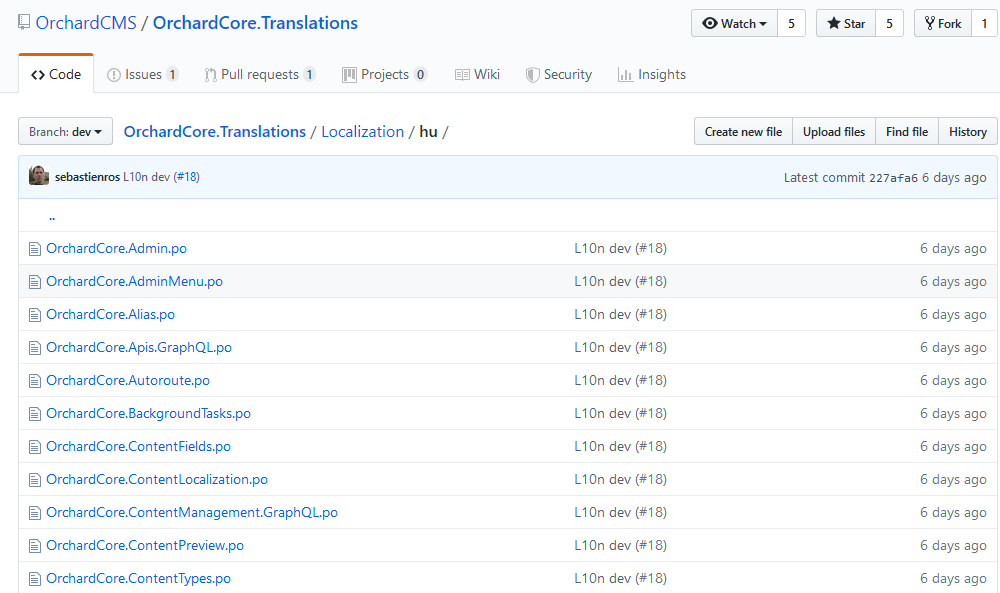The width and height of the screenshot is (1000, 593).
Task: Expand the Branch: dev selector
Action: 65,131
